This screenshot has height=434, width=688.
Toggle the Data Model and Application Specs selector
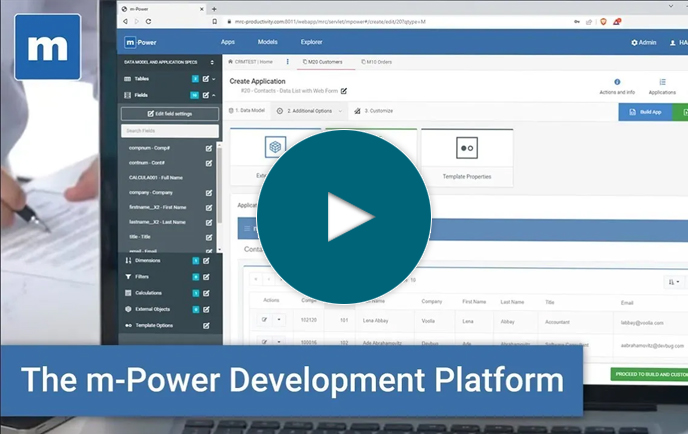[x=212, y=62]
